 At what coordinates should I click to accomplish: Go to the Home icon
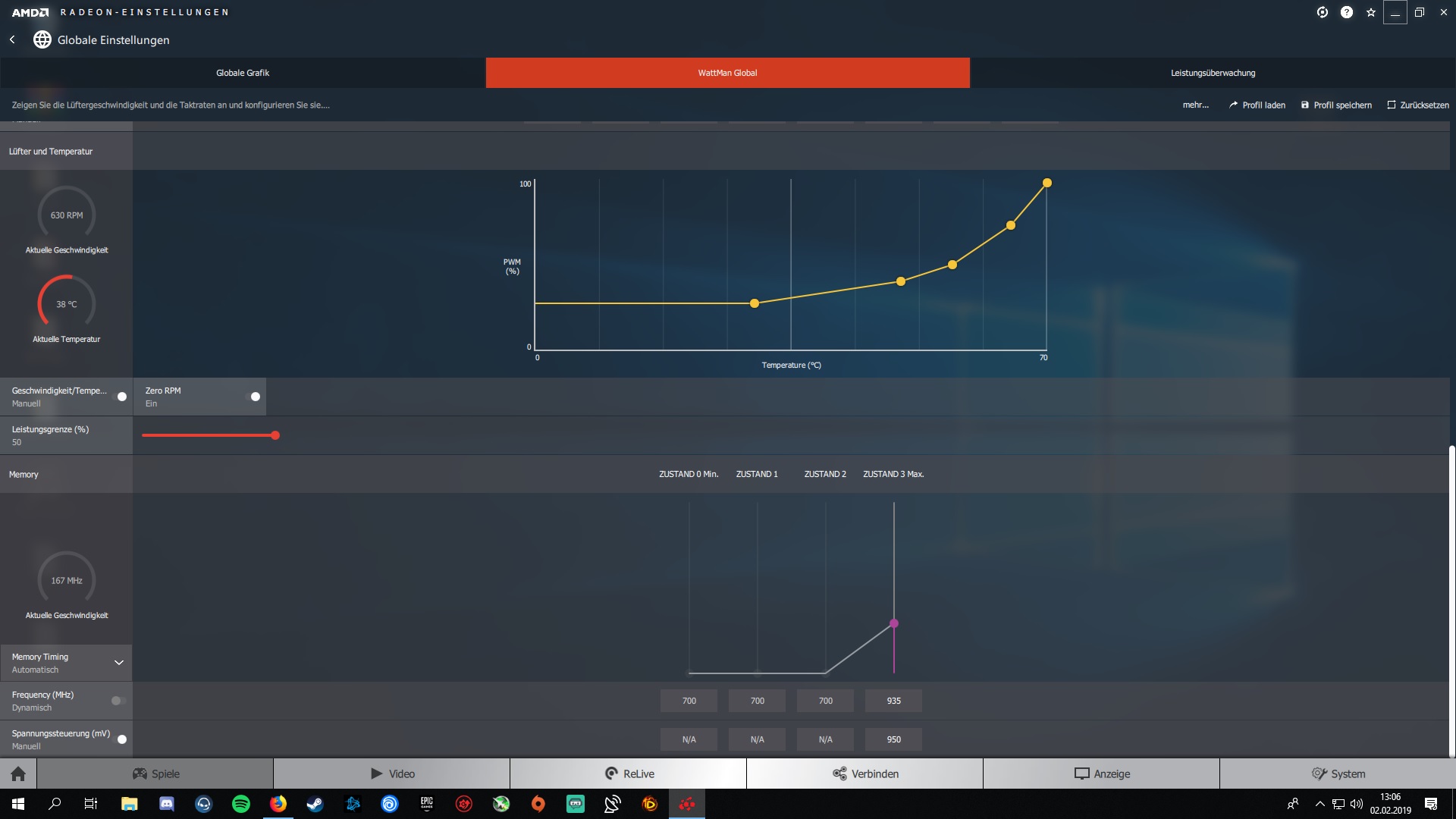18,773
